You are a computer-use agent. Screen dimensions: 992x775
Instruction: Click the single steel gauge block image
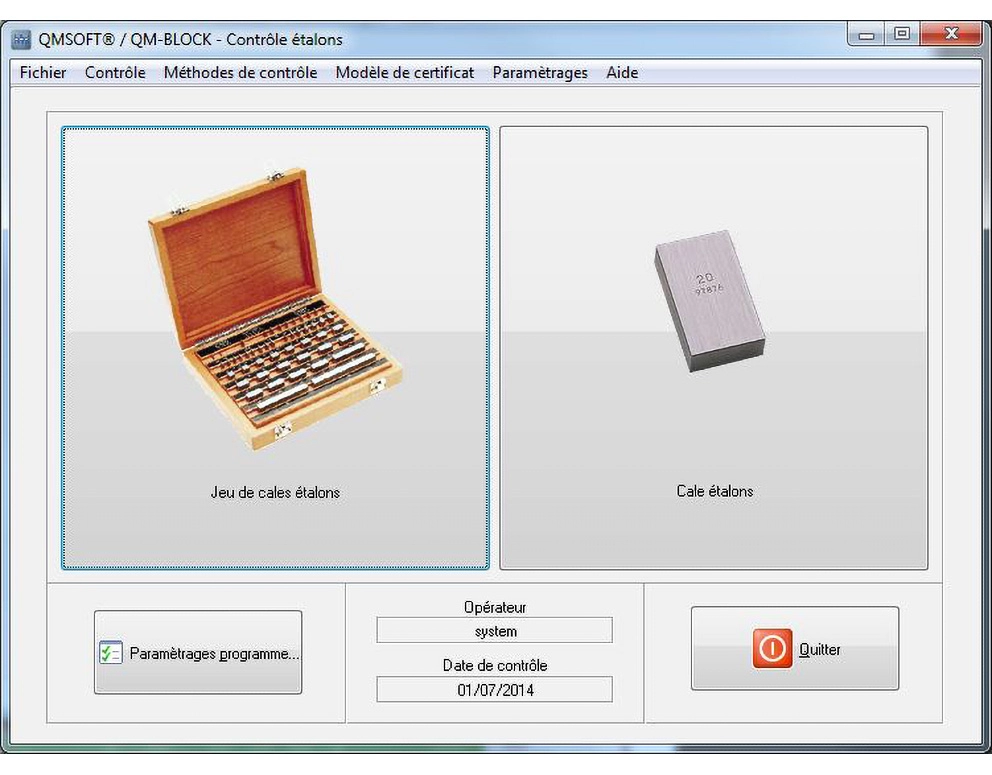click(x=710, y=301)
